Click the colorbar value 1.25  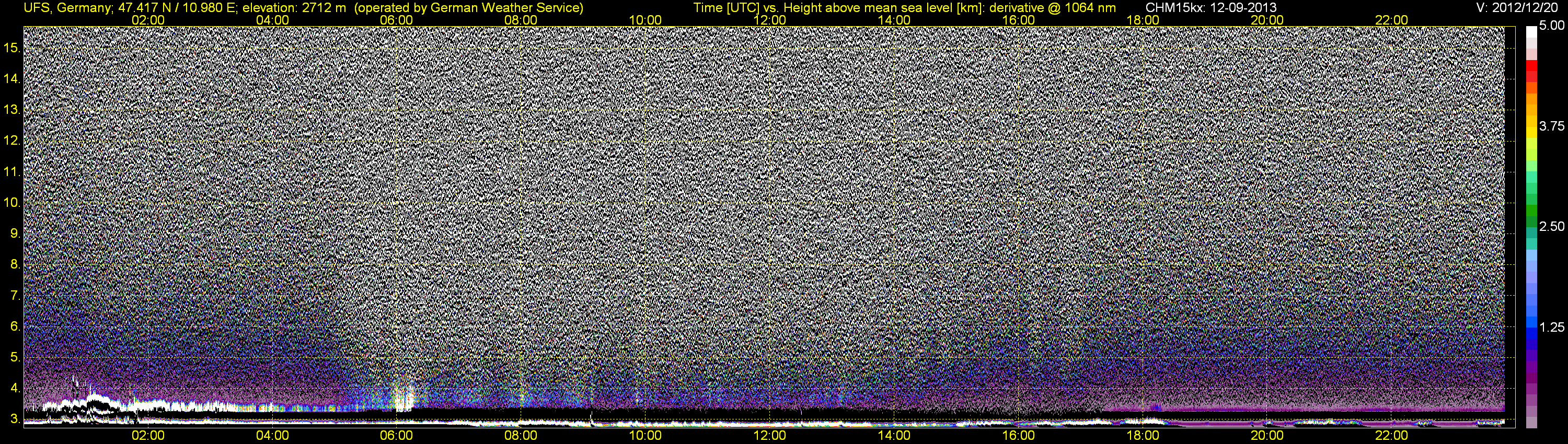(x=1552, y=327)
